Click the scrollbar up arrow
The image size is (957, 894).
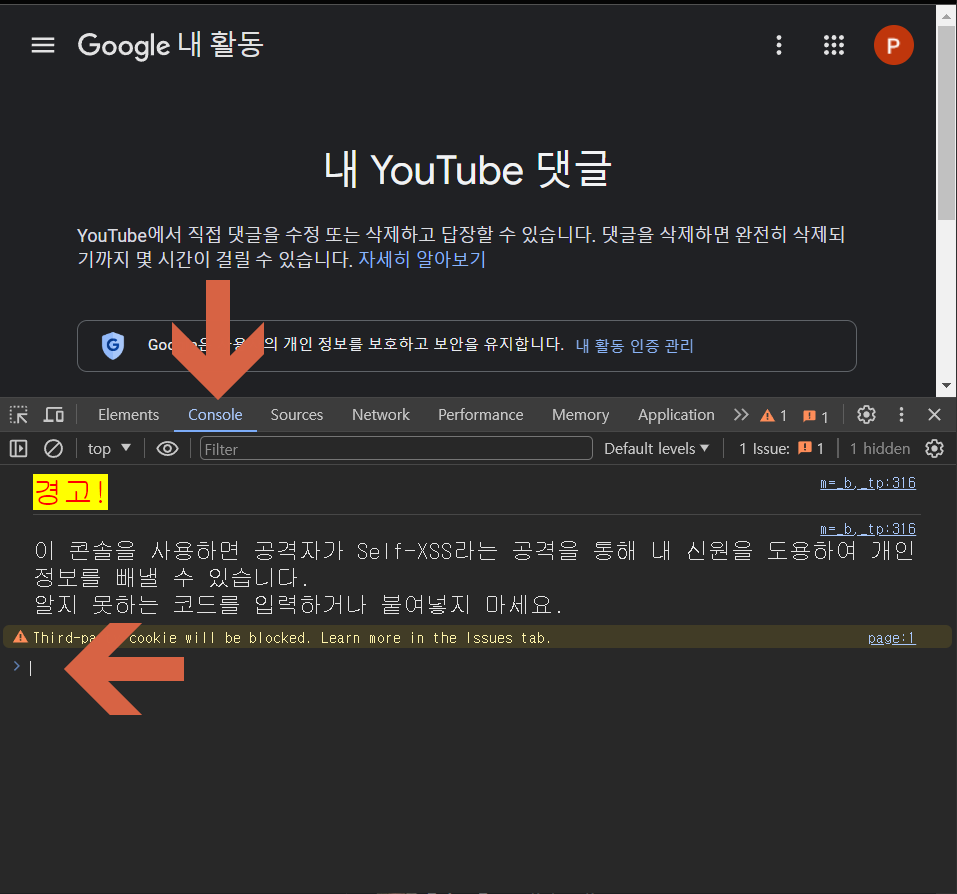tap(946, 15)
